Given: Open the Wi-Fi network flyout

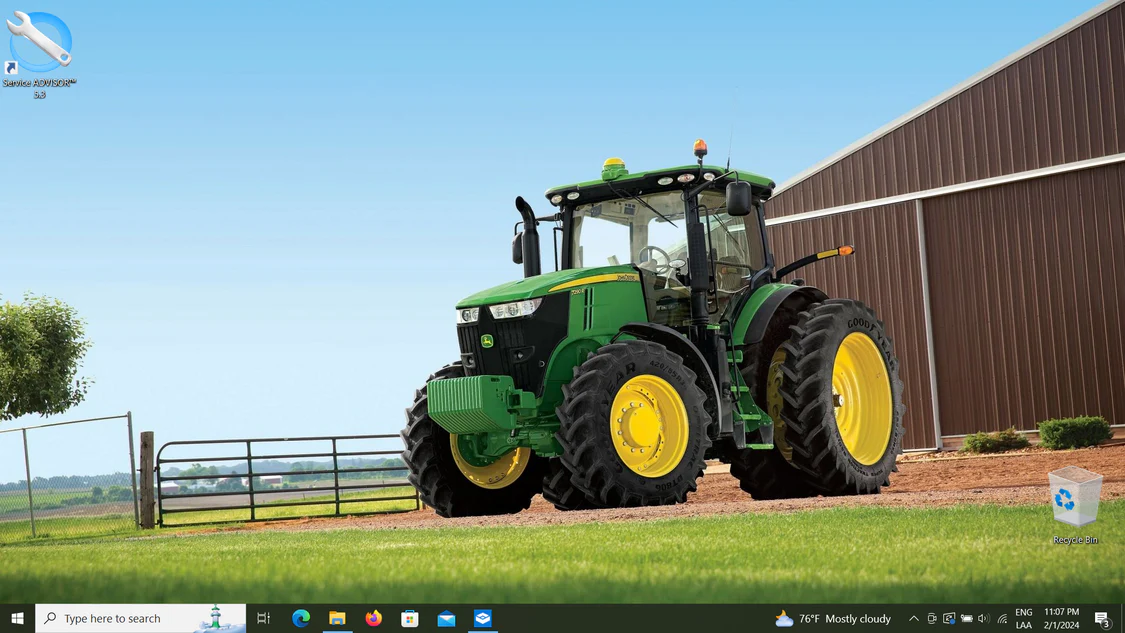Looking at the screenshot, I should pyautogui.click(x=1002, y=619).
